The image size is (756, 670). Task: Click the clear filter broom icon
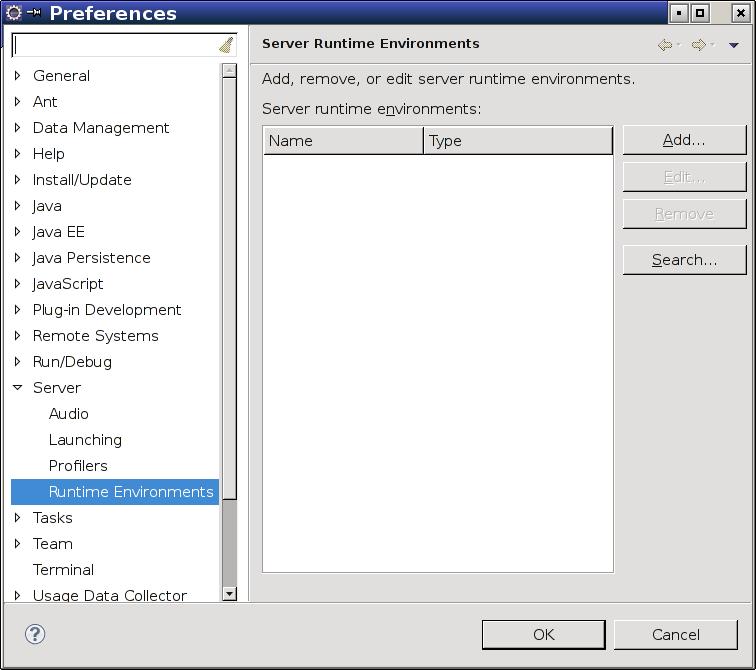(x=226, y=45)
